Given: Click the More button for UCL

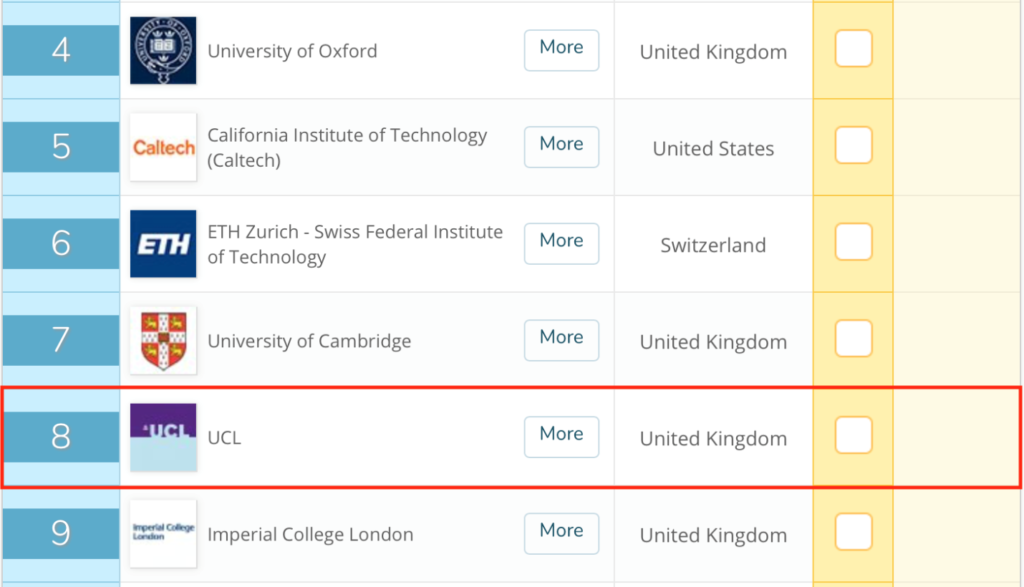Looking at the screenshot, I should point(562,437).
